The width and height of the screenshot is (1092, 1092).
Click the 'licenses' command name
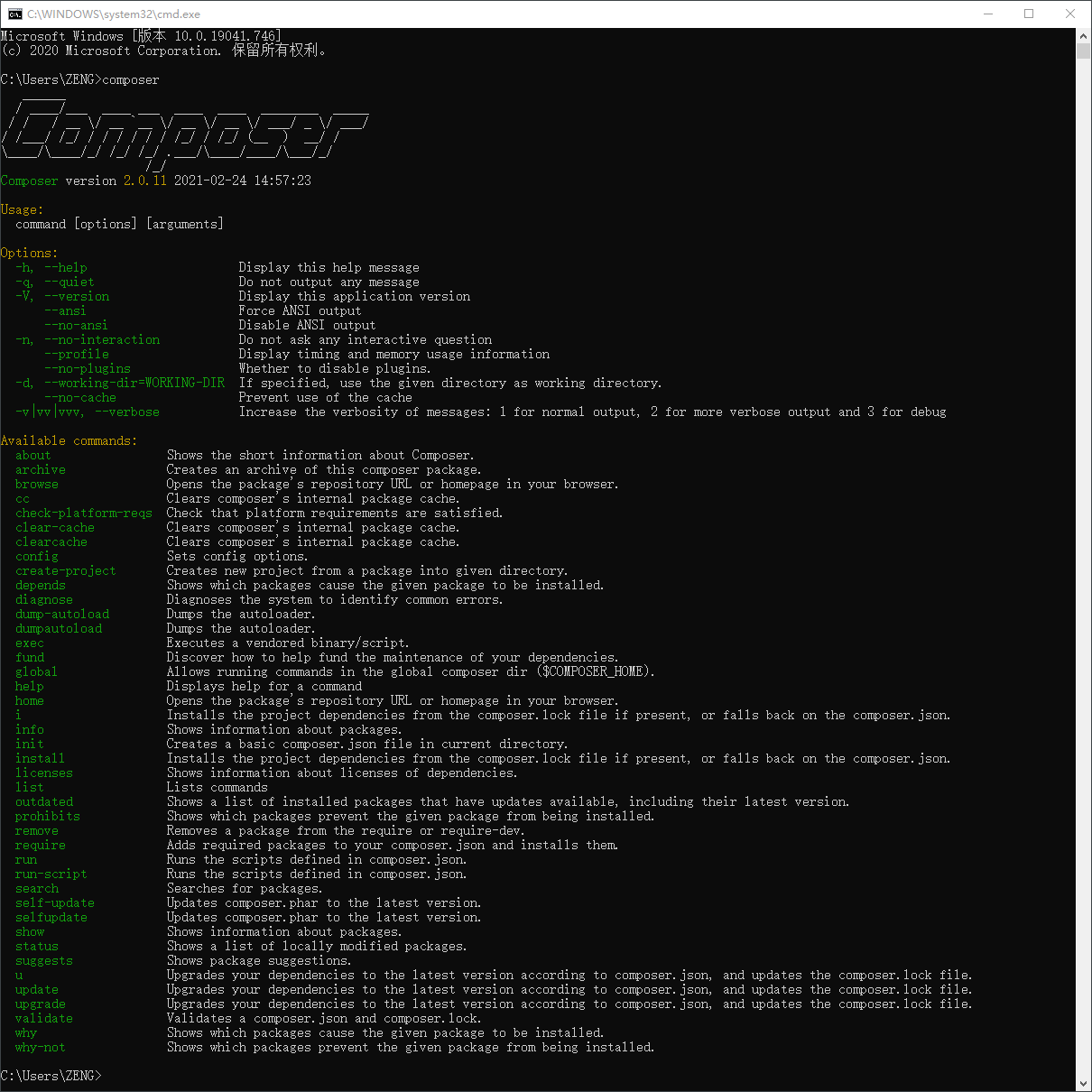pyautogui.click(x=44, y=773)
